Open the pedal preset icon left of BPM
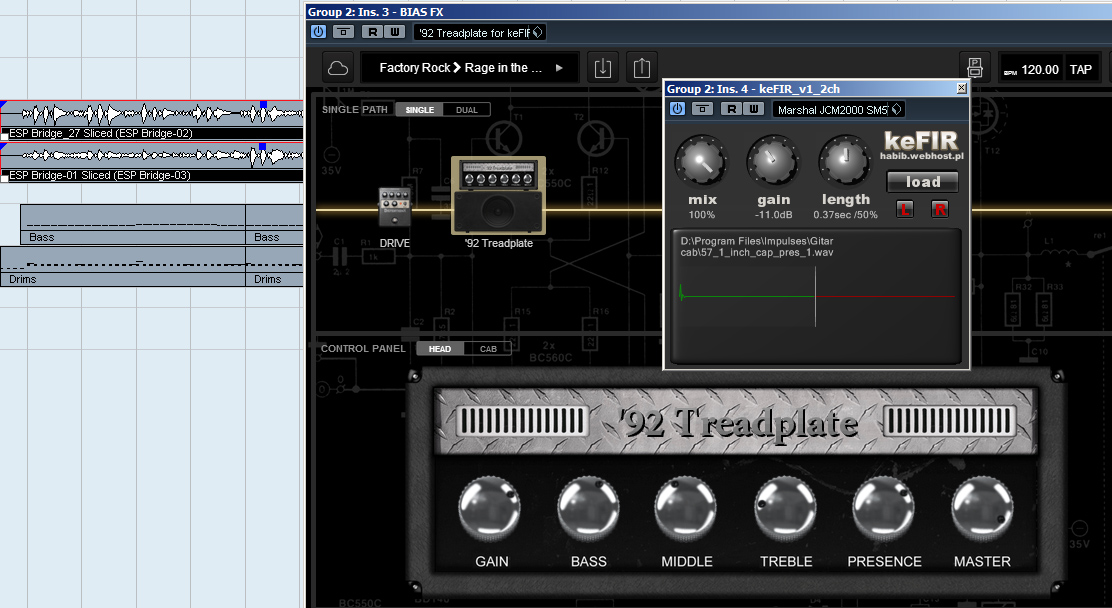The image size is (1112, 608). point(975,68)
